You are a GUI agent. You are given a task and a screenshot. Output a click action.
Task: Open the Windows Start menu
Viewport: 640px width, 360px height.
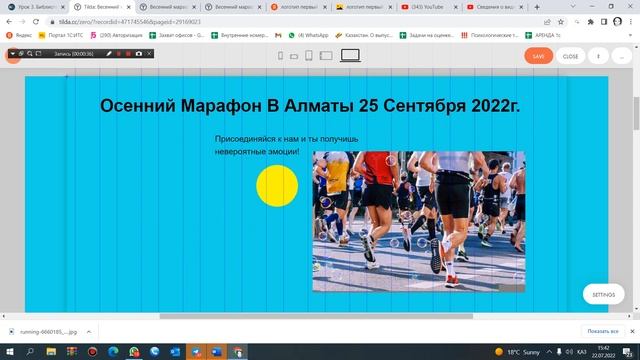click(9, 351)
